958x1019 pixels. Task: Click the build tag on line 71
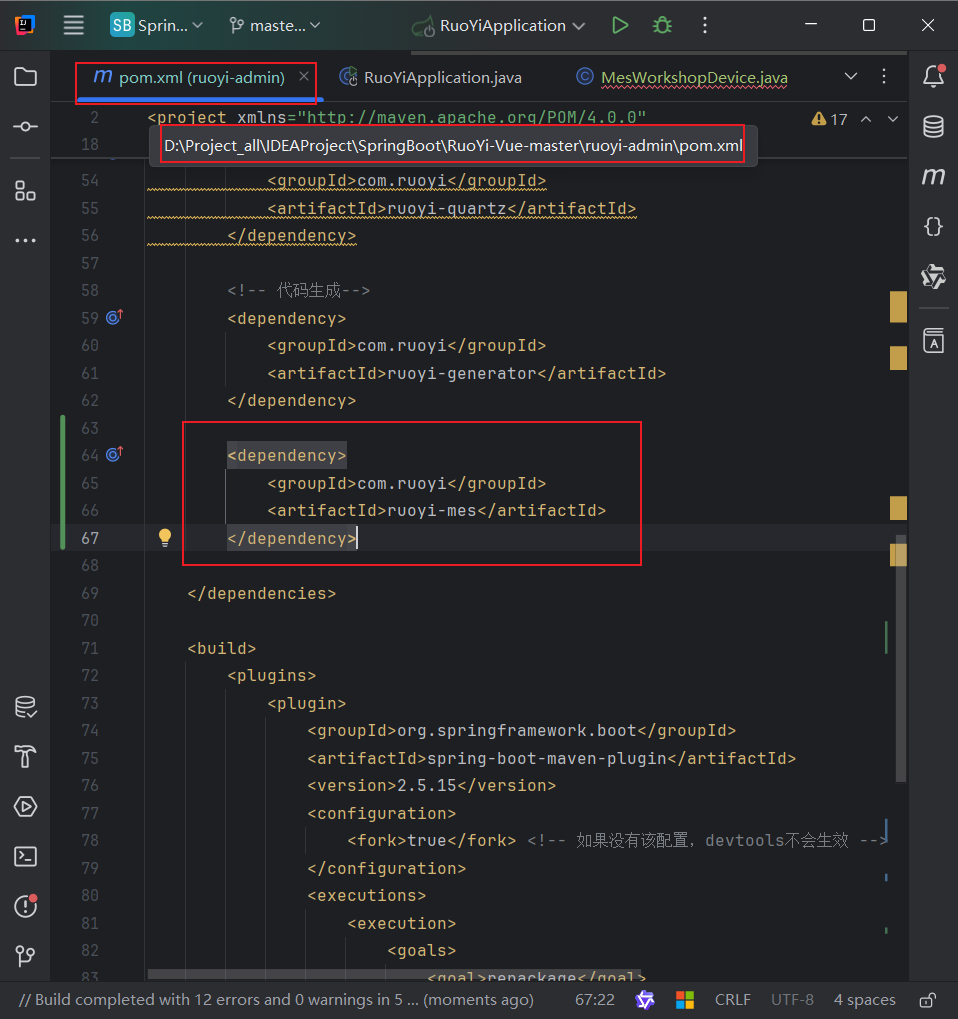tap(222, 649)
